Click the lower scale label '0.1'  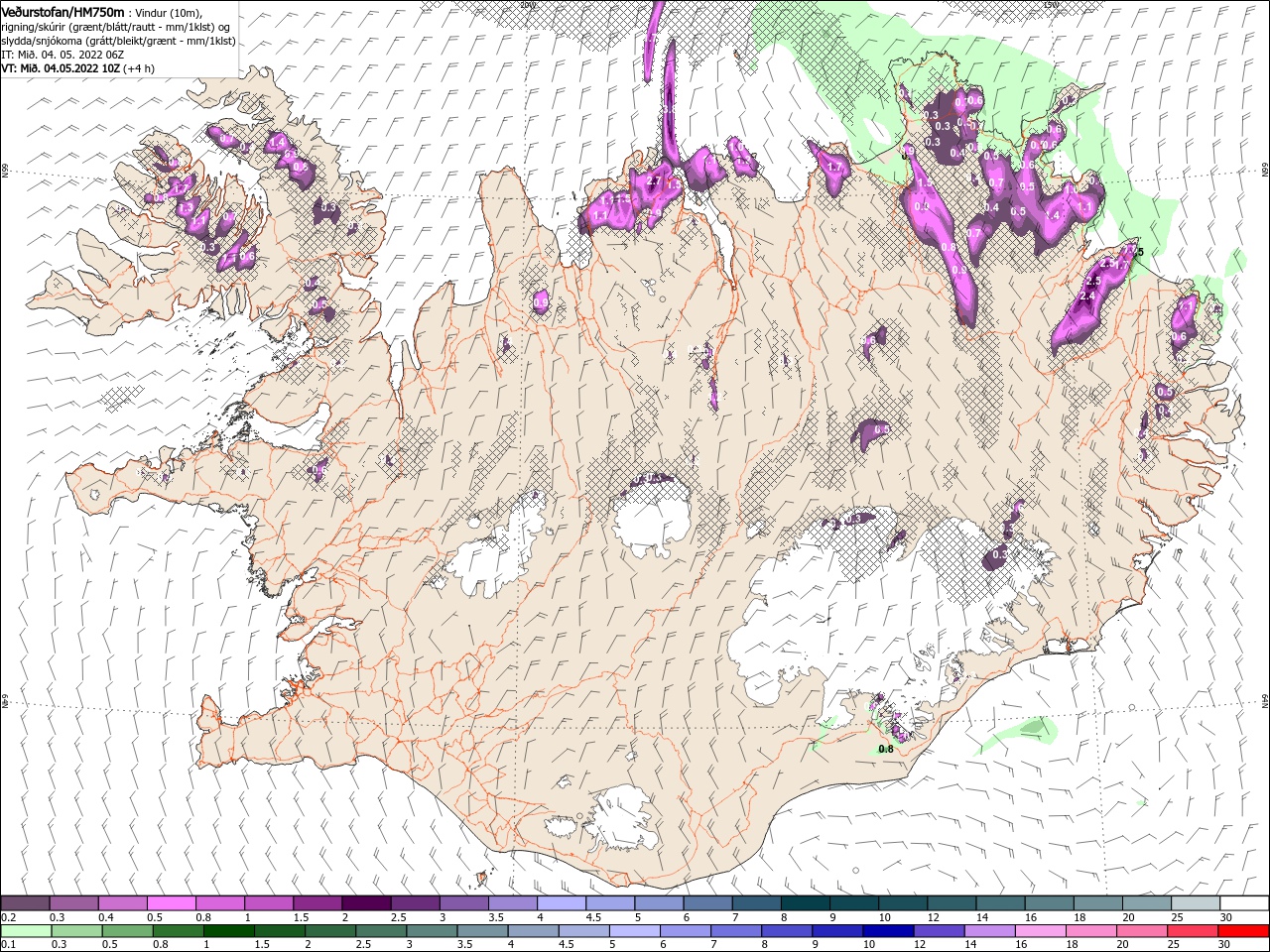point(8,945)
